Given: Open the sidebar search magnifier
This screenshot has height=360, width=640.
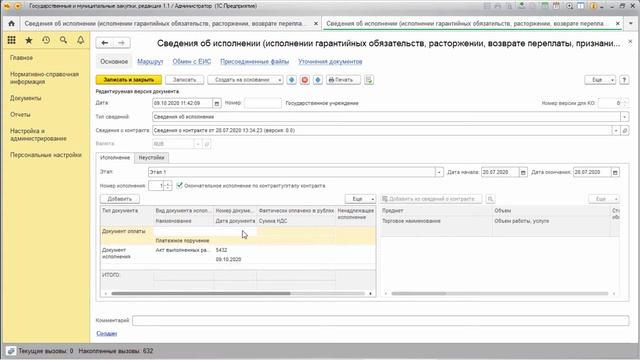Looking at the screenshot, I should [63, 40].
